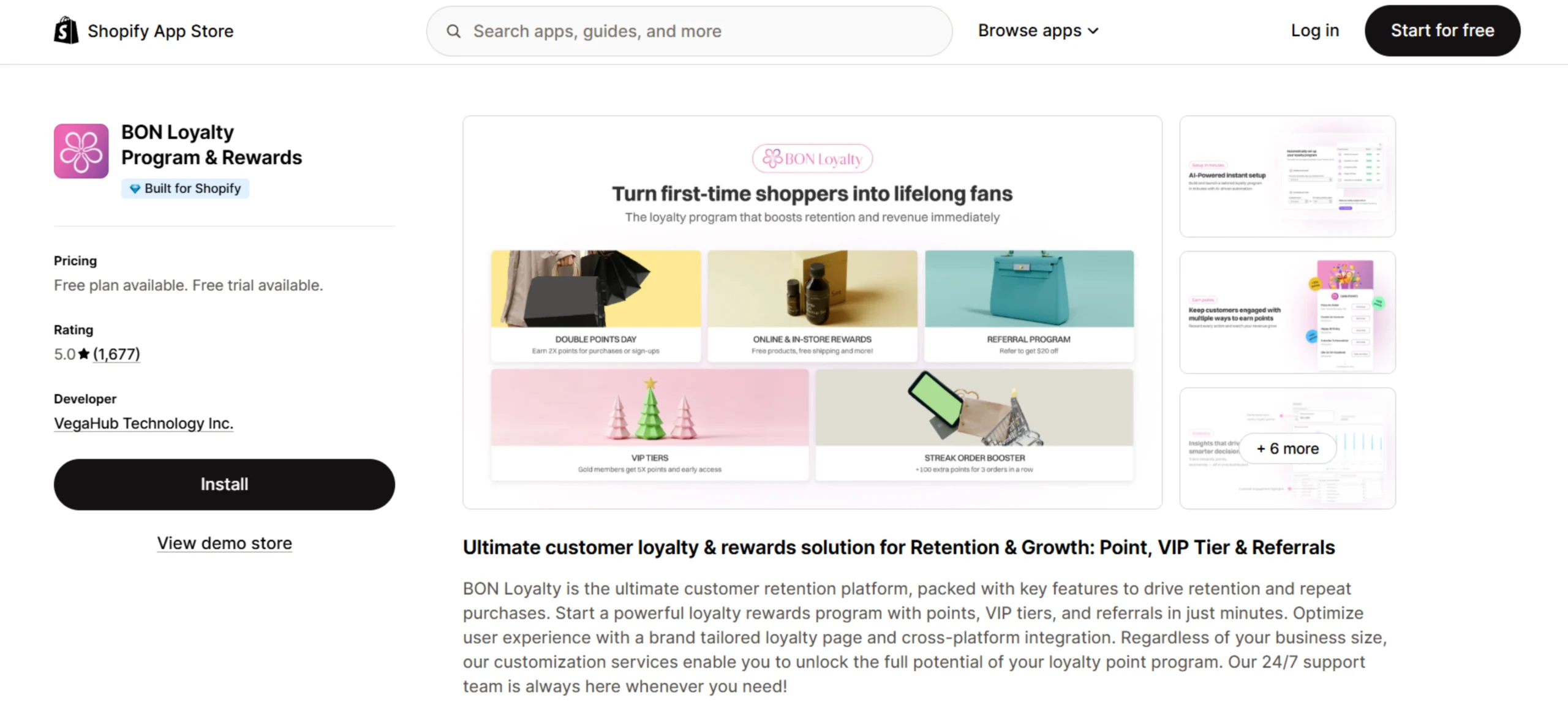The image size is (1568, 720).
Task: Click the earn points feature thumbnail
Action: (1287, 312)
